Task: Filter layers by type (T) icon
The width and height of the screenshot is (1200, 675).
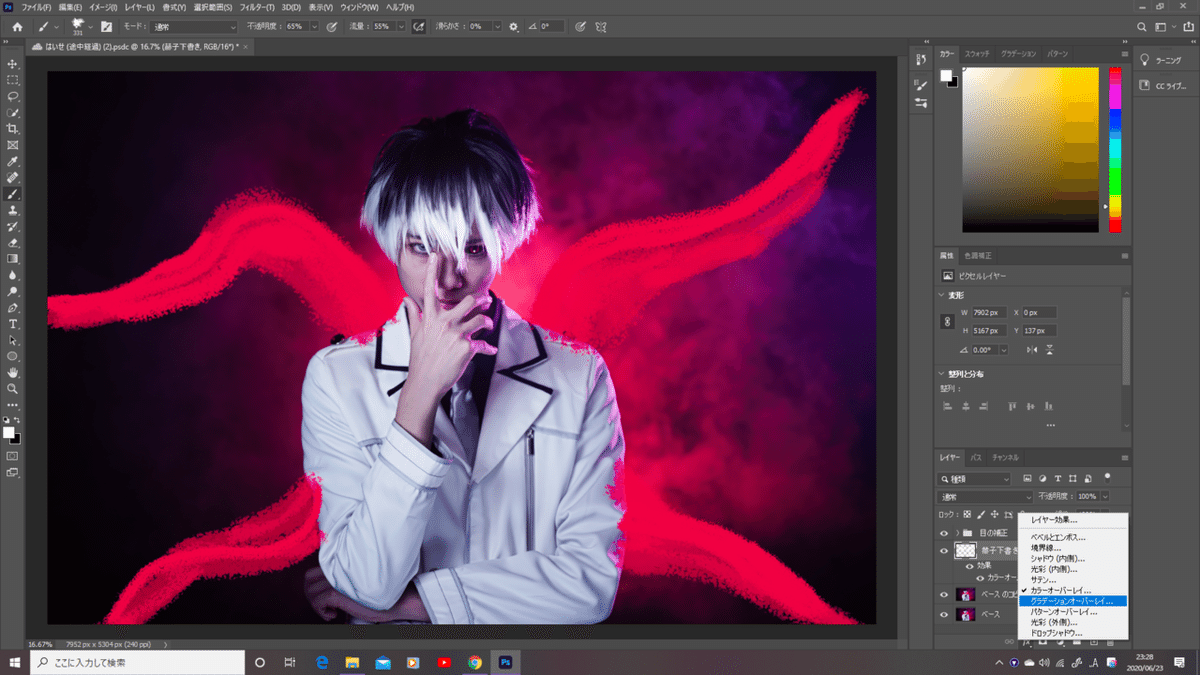Action: 1058,479
